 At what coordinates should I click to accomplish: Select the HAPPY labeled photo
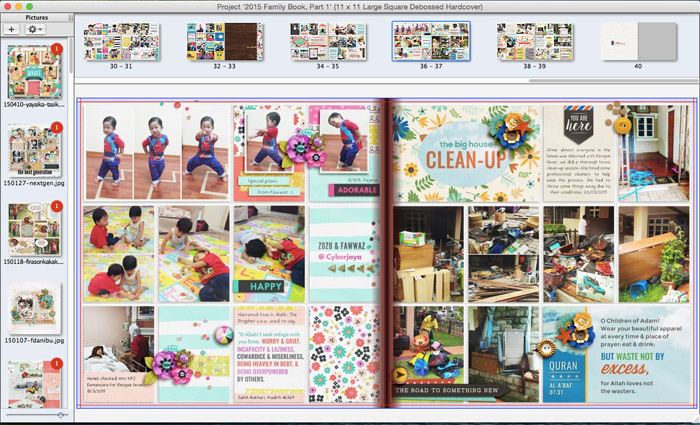(x=269, y=253)
